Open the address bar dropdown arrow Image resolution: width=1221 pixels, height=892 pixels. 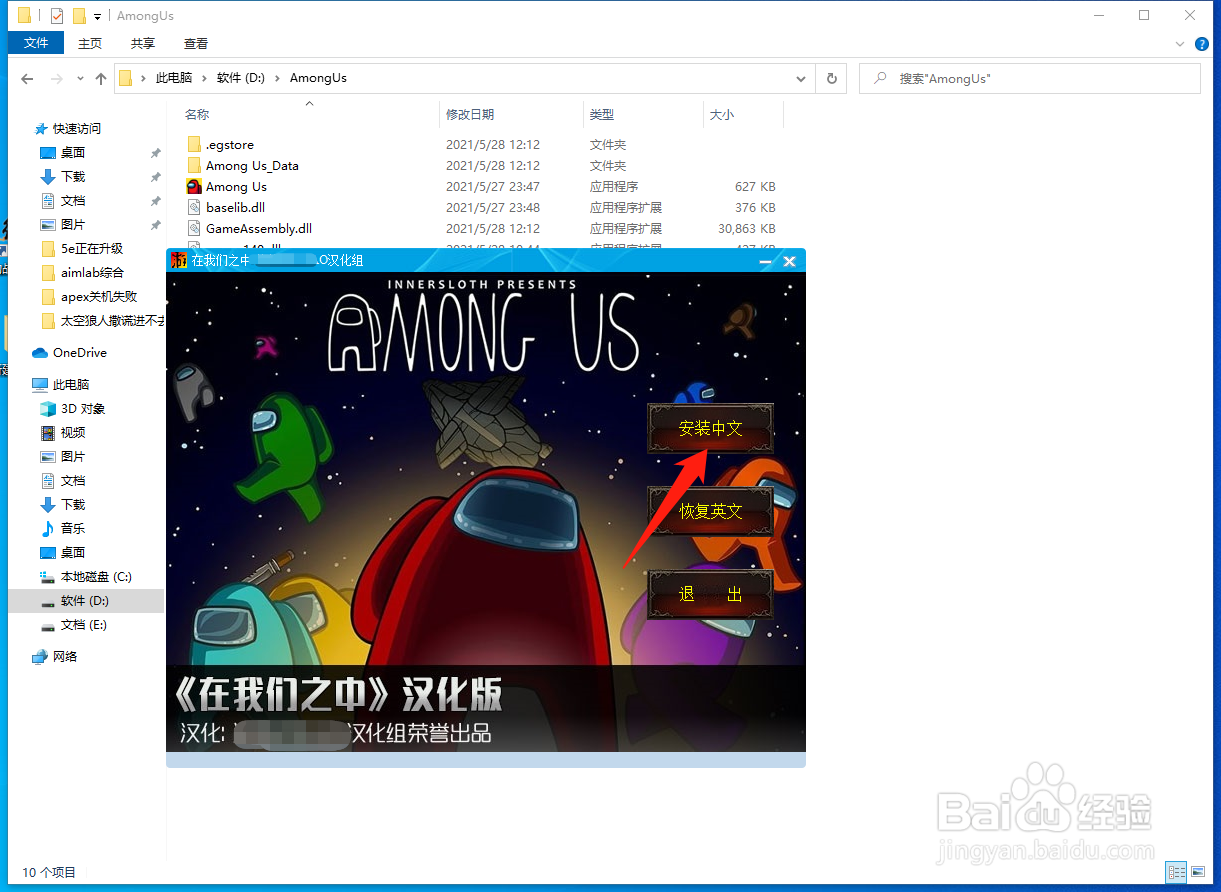[x=800, y=78]
